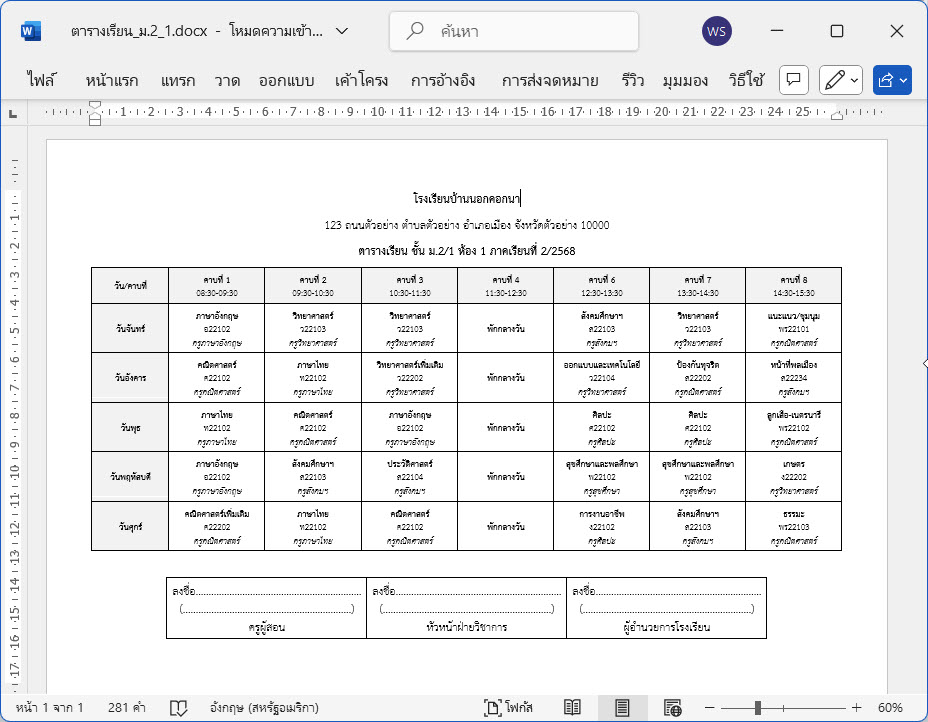Open proofing check book icon in status bar

178,707
